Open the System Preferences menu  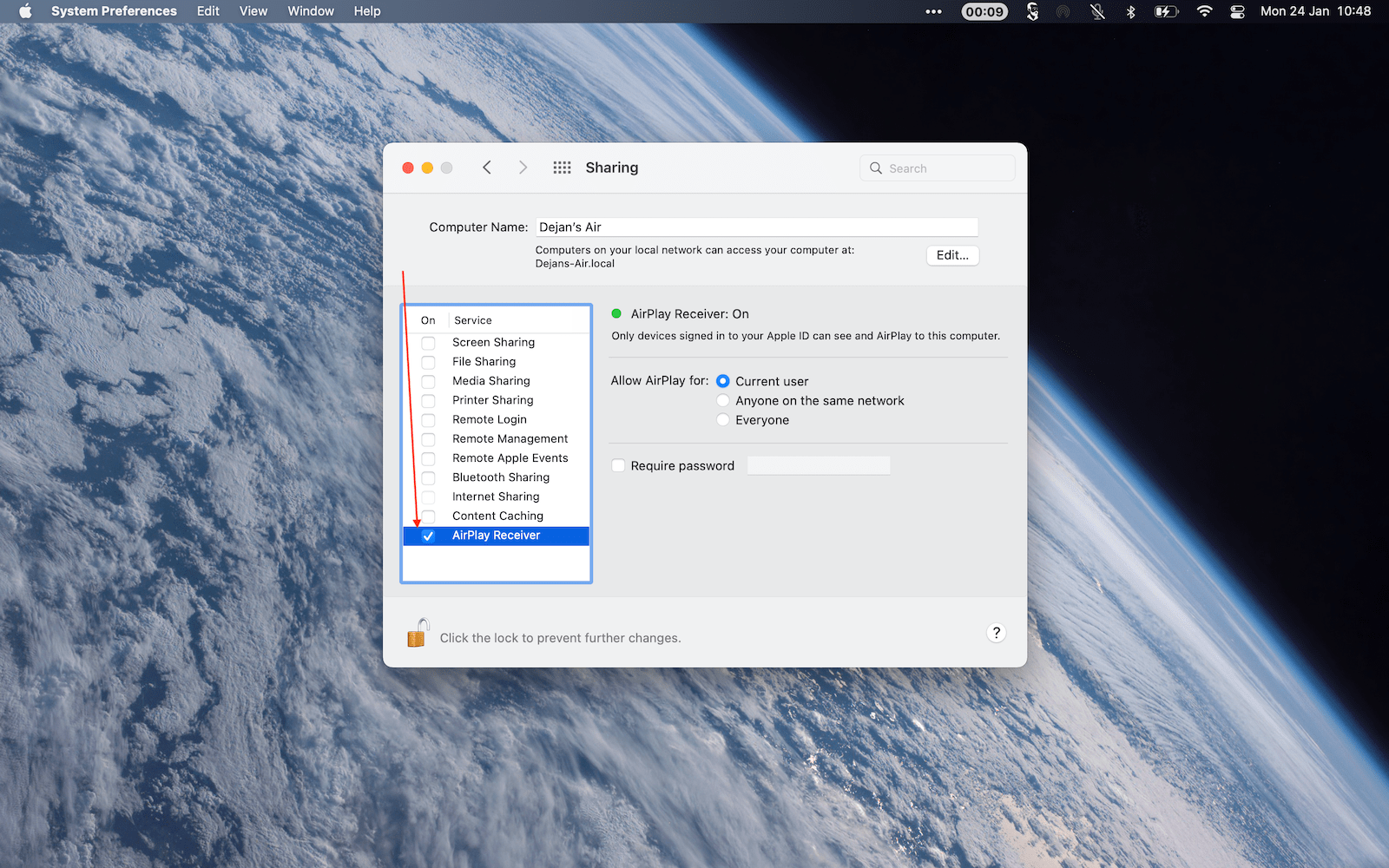click(x=114, y=11)
